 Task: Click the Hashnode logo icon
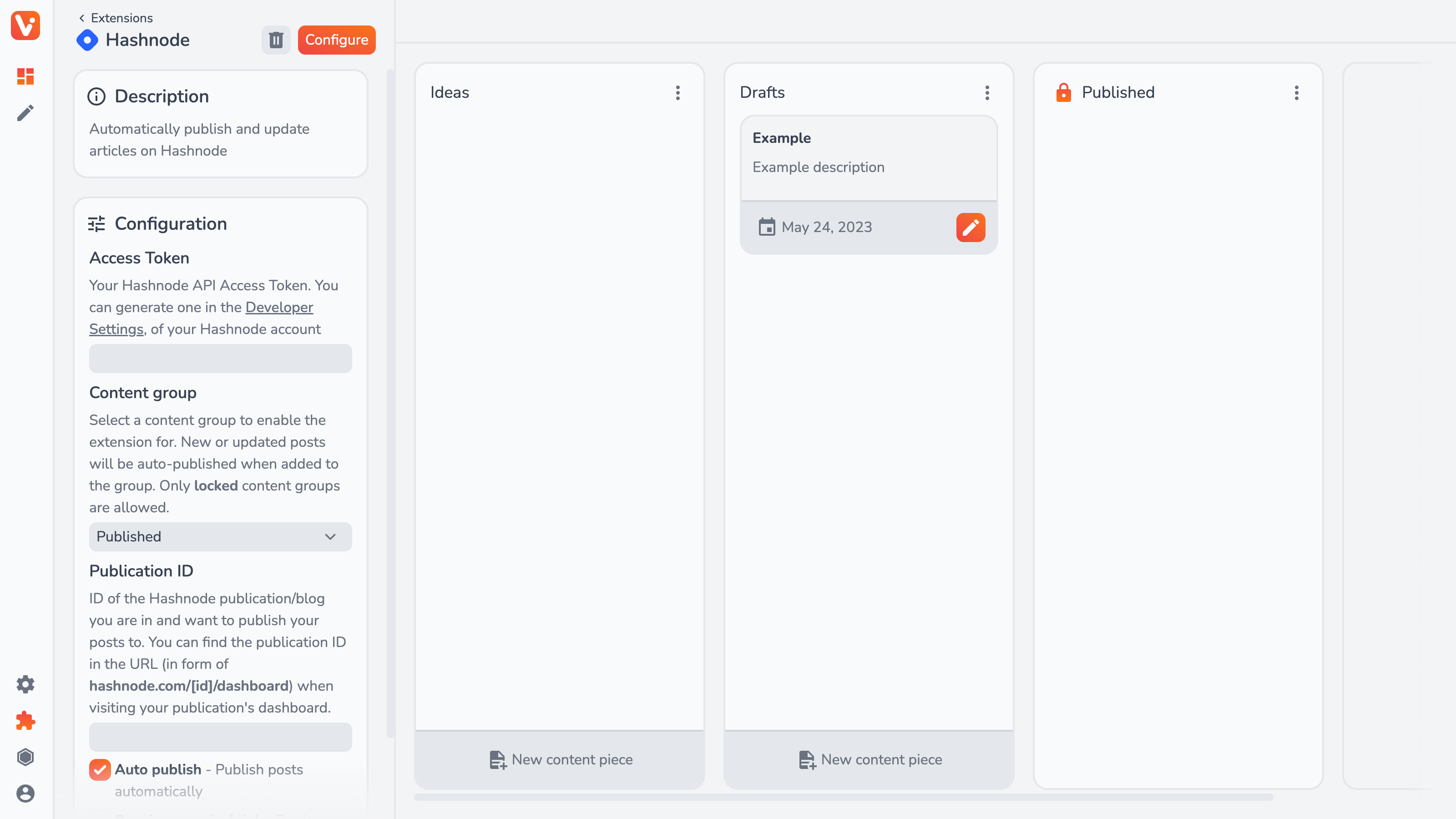click(87, 40)
